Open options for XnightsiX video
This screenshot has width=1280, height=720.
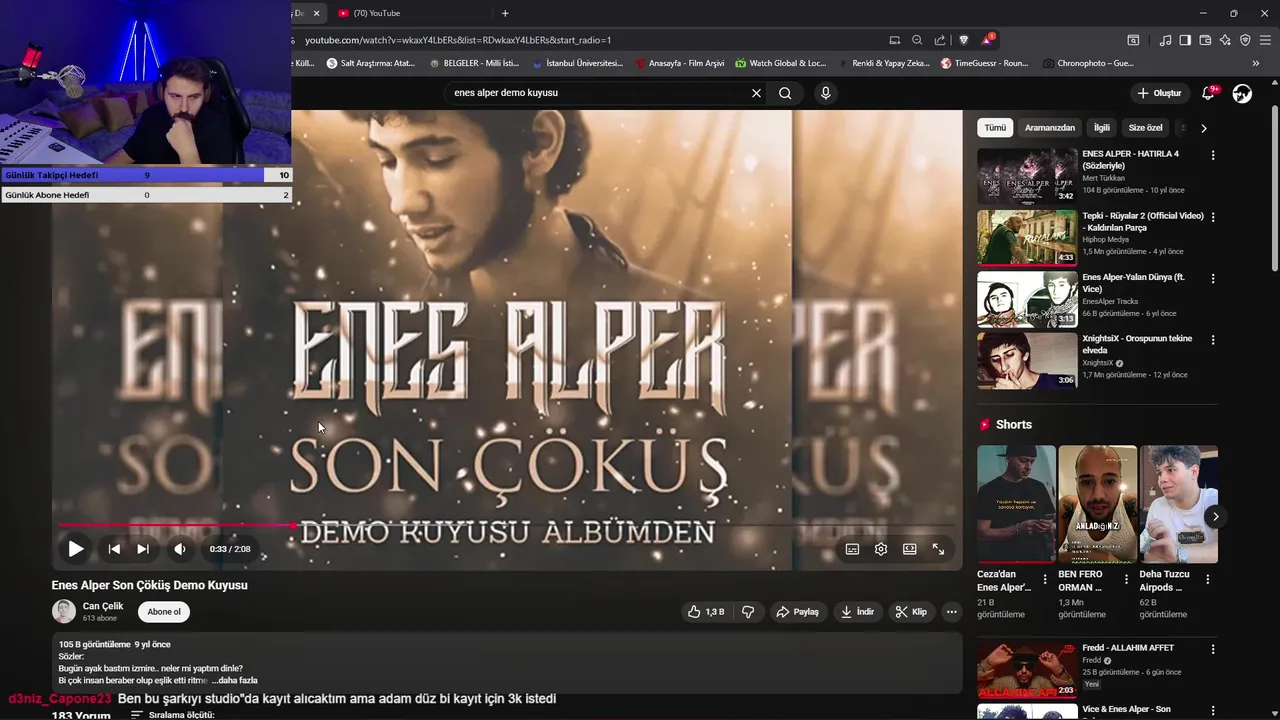tap(1213, 340)
